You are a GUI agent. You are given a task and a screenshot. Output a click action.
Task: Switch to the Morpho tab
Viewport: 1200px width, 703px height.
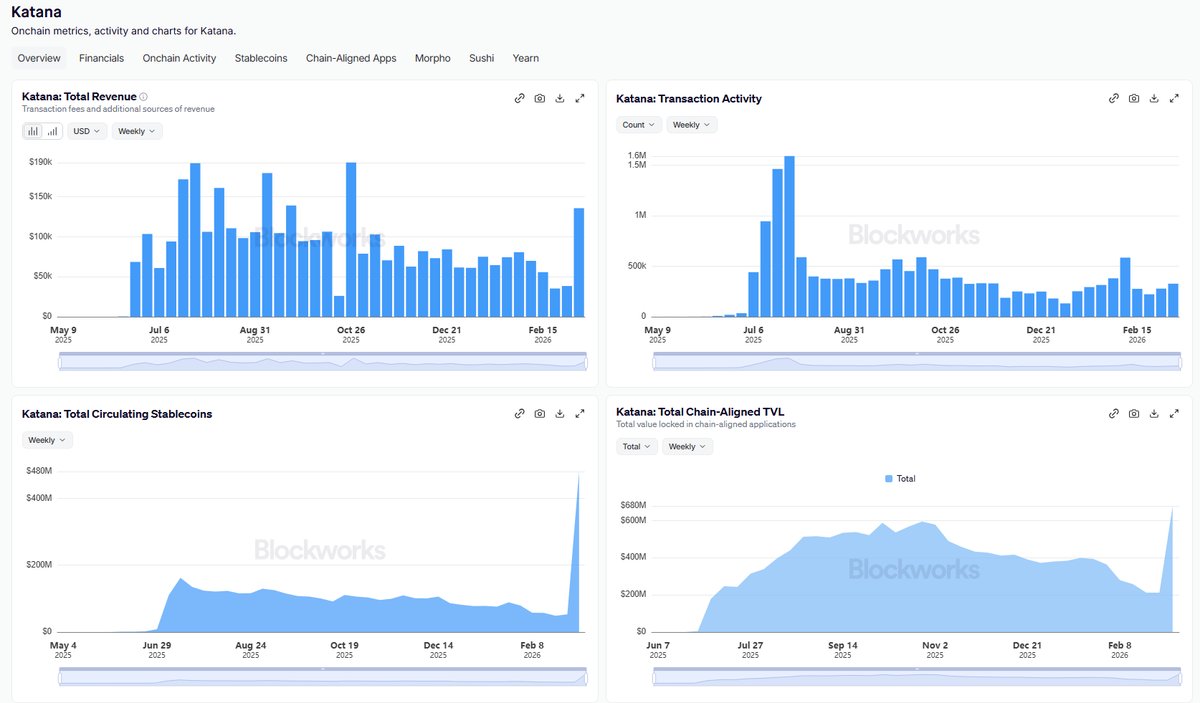point(433,58)
